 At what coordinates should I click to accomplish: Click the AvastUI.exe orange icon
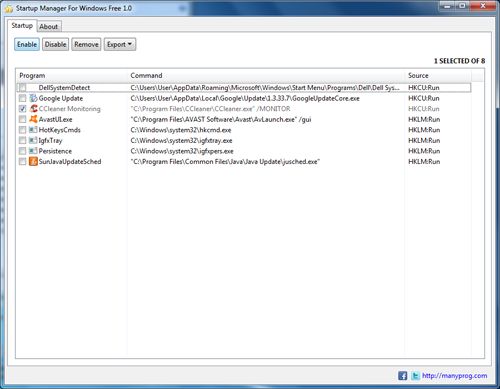point(33,119)
